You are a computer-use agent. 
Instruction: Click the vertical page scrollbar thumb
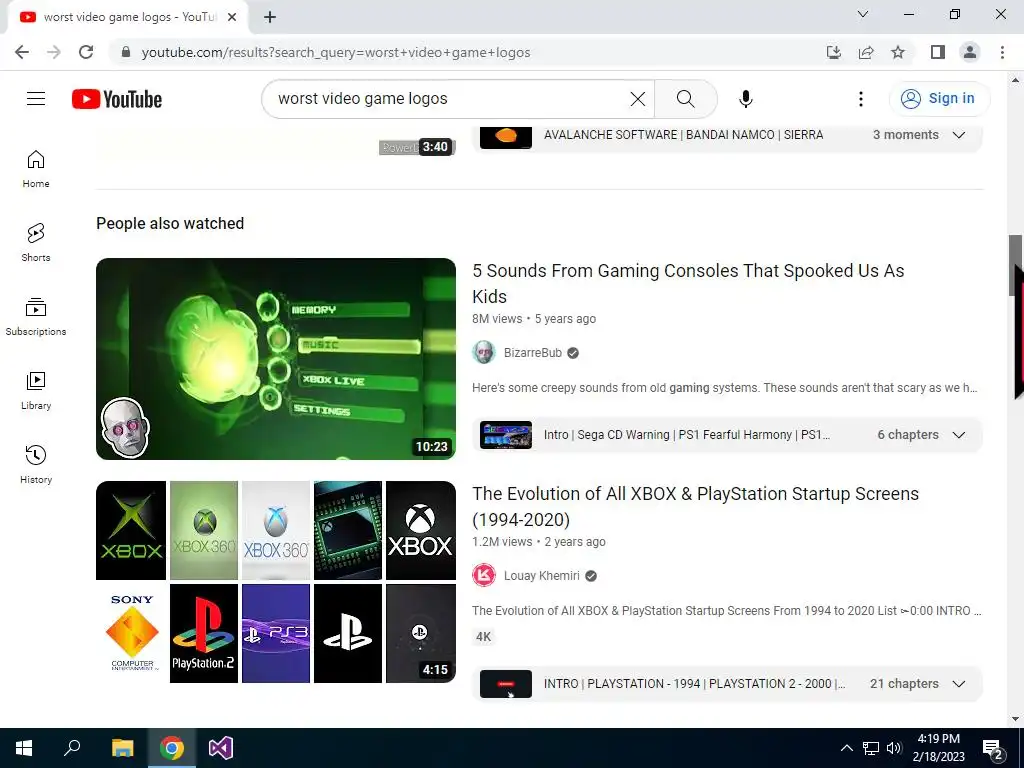click(x=1015, y=264)
